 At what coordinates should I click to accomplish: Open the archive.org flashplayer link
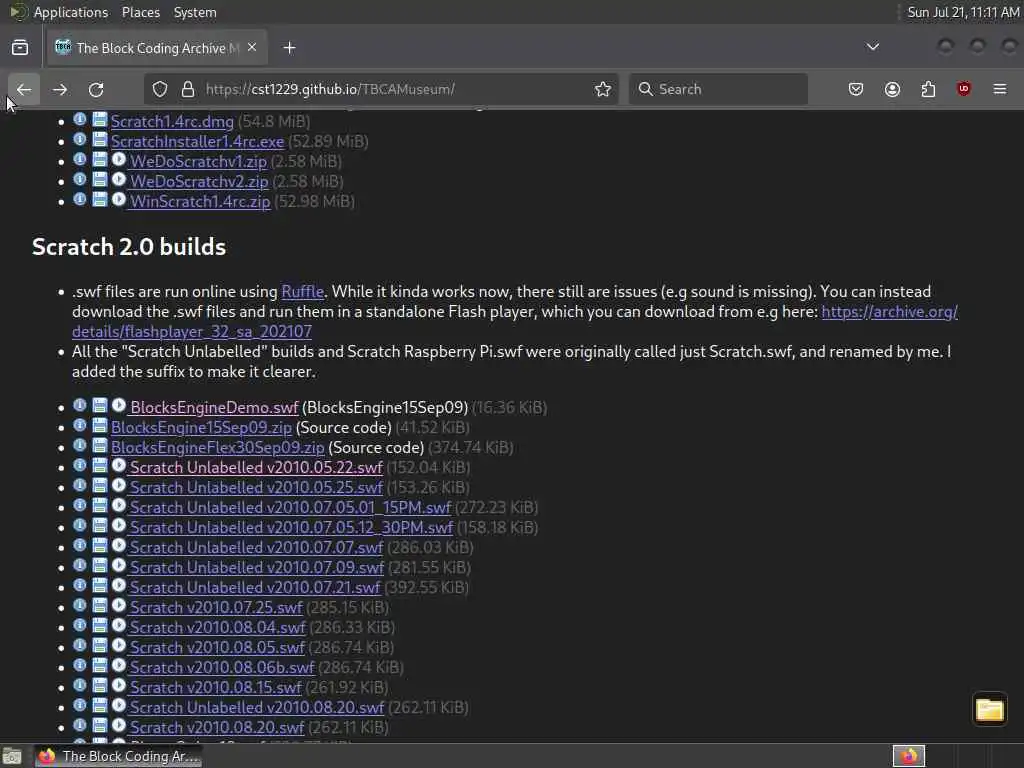click(515, 321)
